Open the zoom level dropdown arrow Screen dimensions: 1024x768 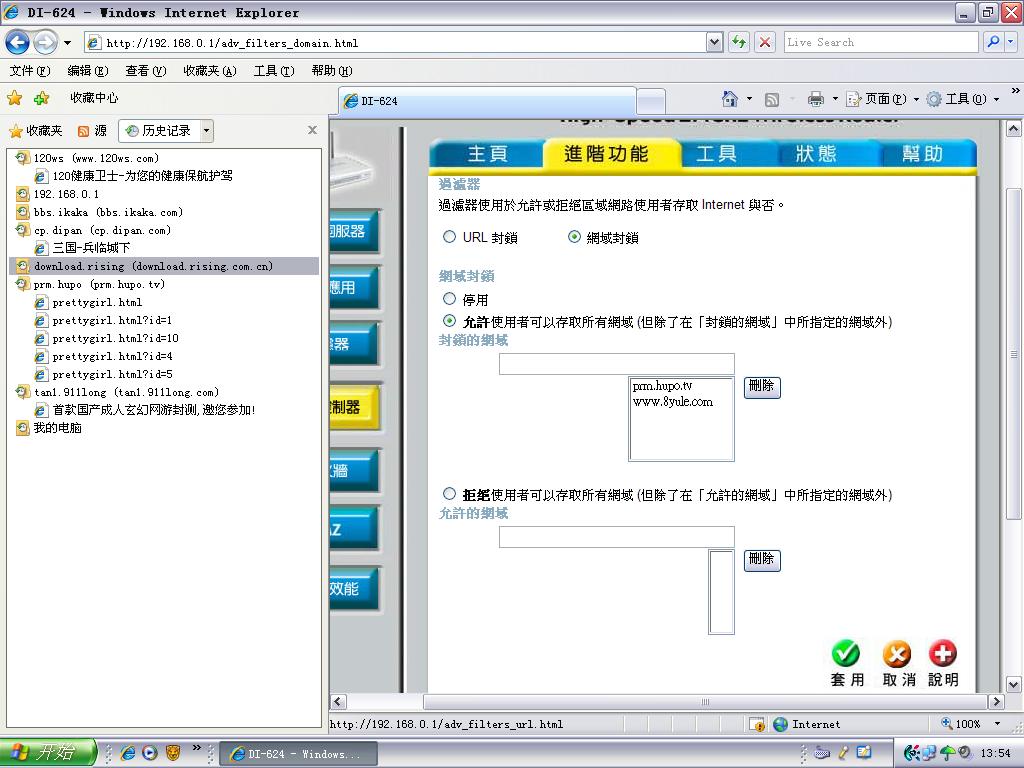click(997, 724)
